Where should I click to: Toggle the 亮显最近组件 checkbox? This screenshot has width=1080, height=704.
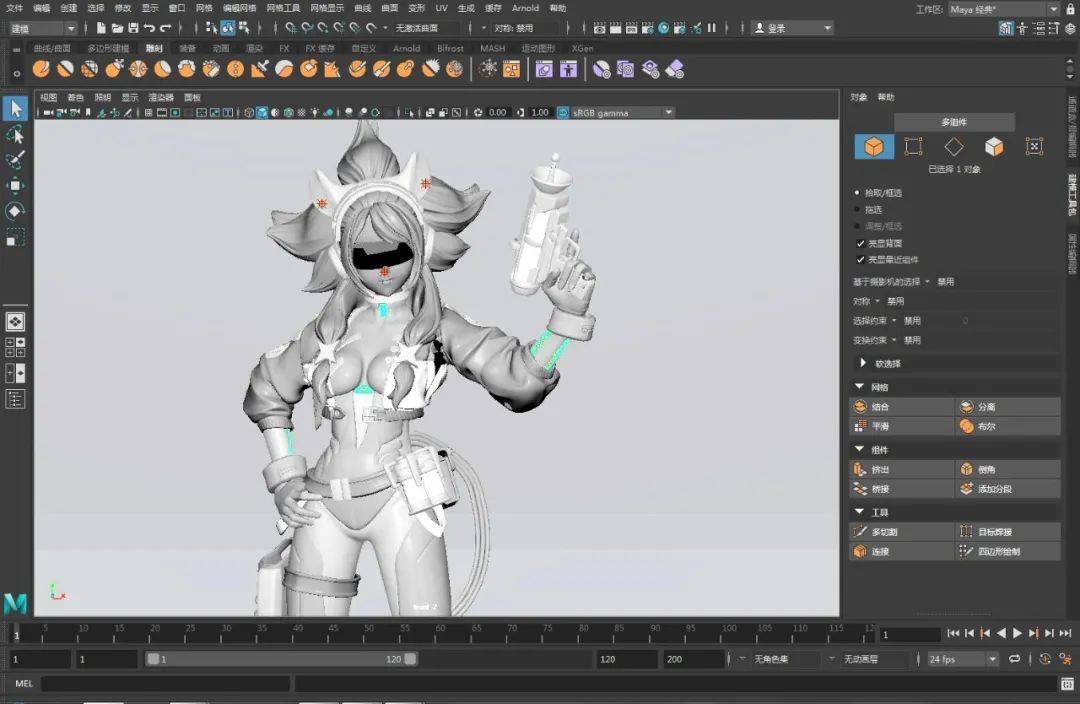tap(861, 259)
